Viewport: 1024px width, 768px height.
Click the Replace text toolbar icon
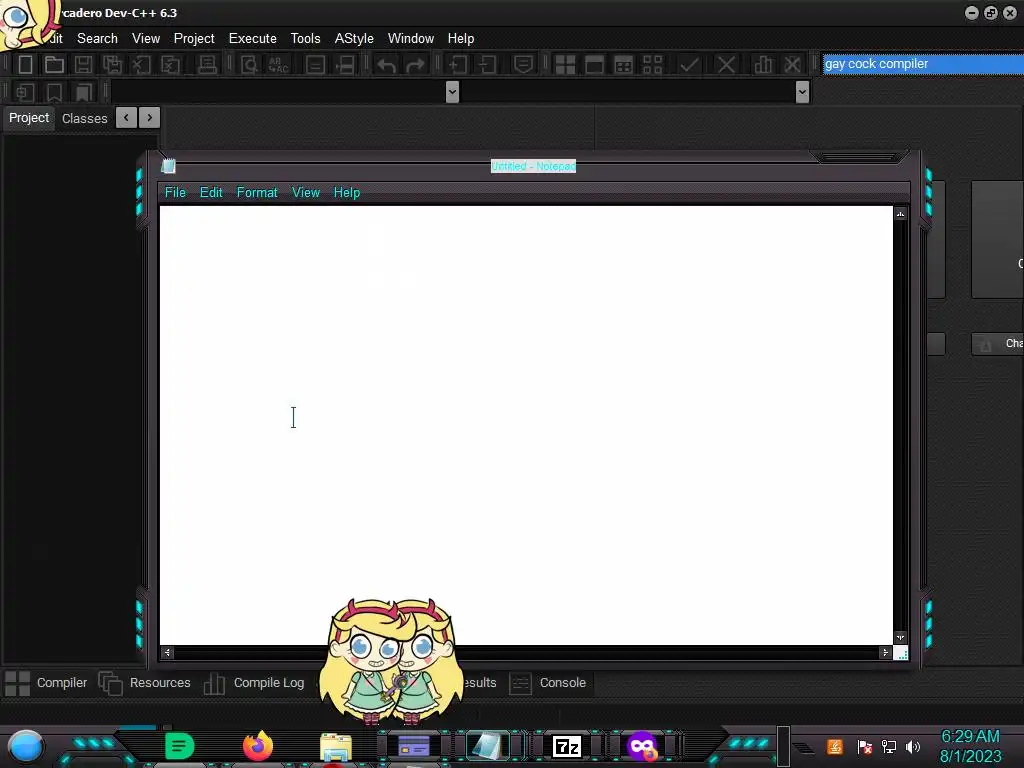(x=278, y=64)
